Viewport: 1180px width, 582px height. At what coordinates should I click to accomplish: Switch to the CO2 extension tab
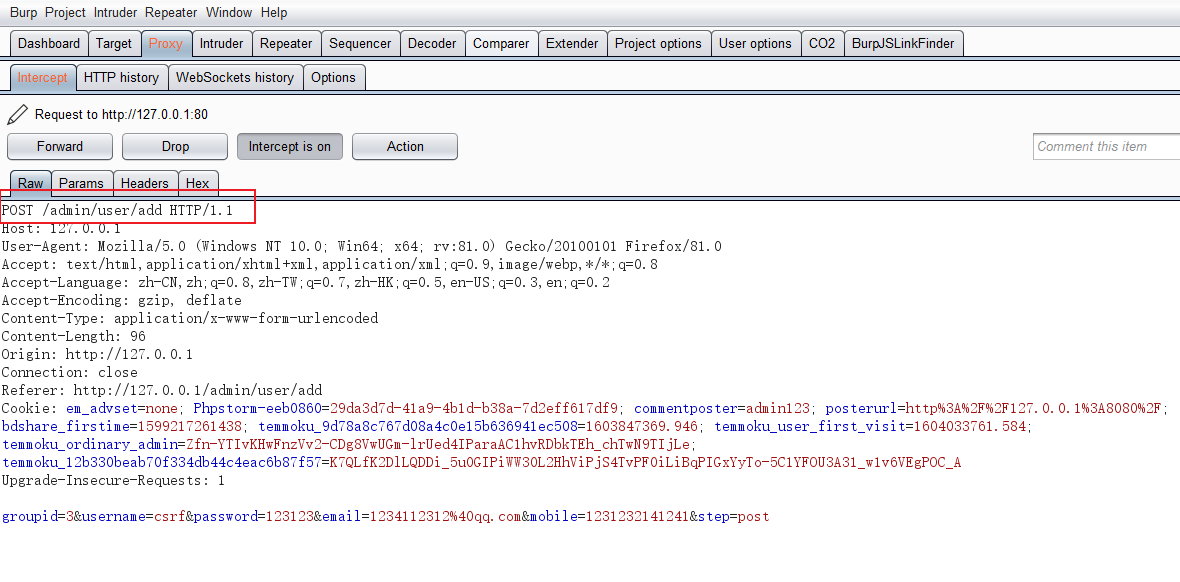(822, 44)
